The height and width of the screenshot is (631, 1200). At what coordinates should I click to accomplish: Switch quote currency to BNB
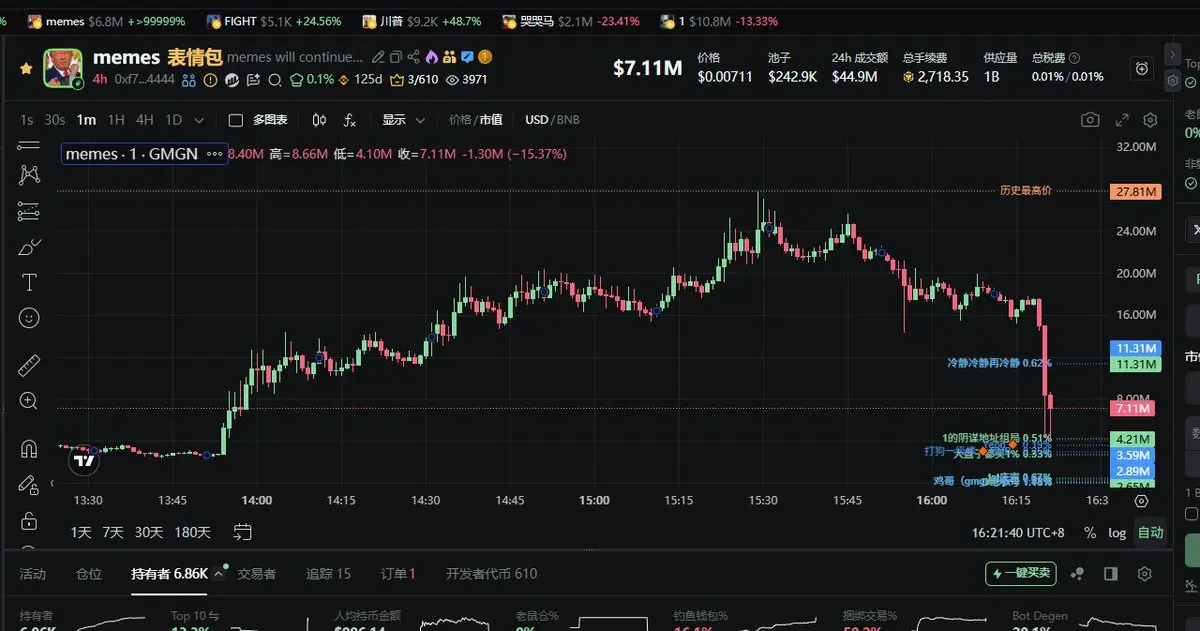(568, 120)
